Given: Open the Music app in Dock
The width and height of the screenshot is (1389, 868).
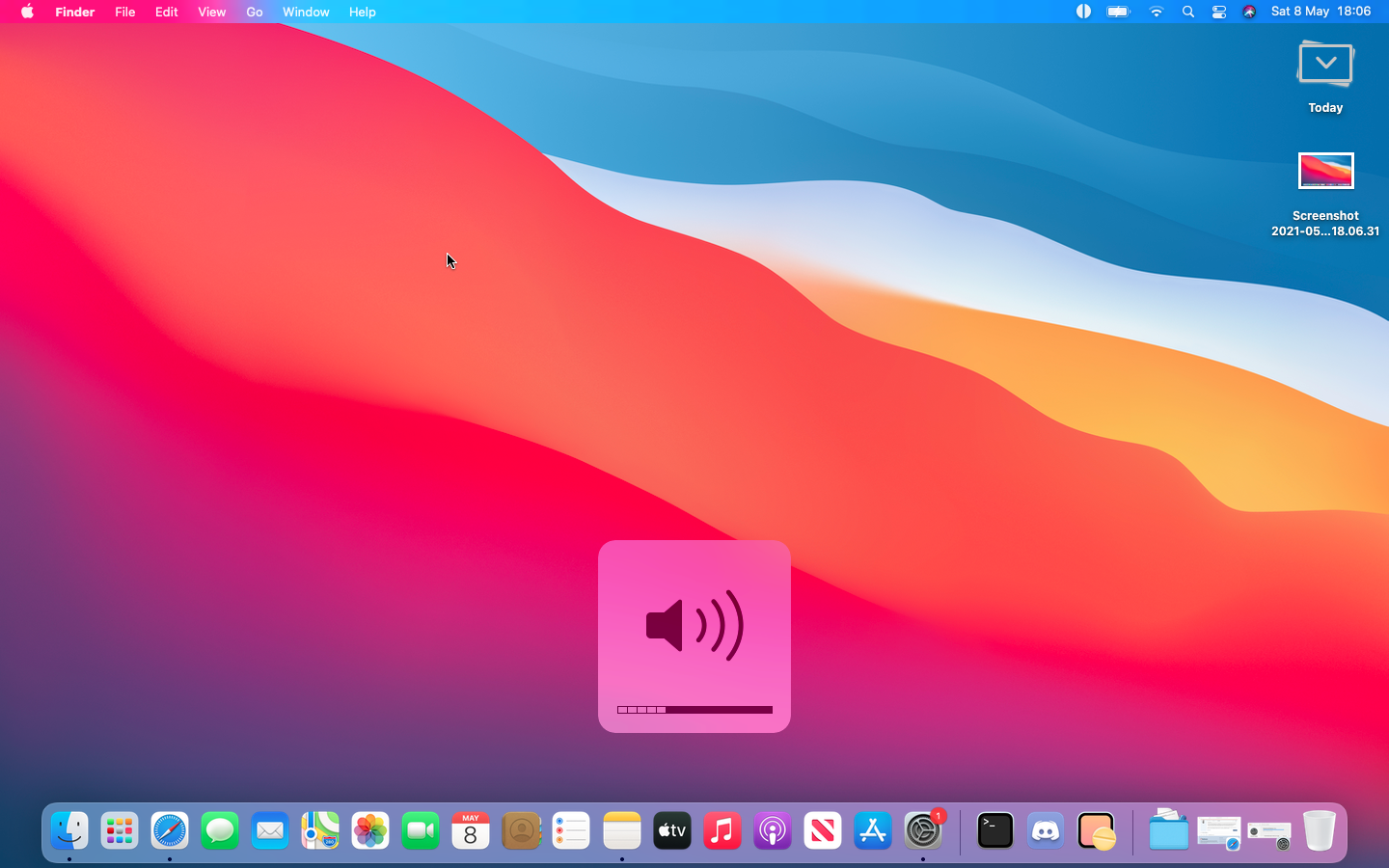Looking at the screenshot, I should click(722, 830).
